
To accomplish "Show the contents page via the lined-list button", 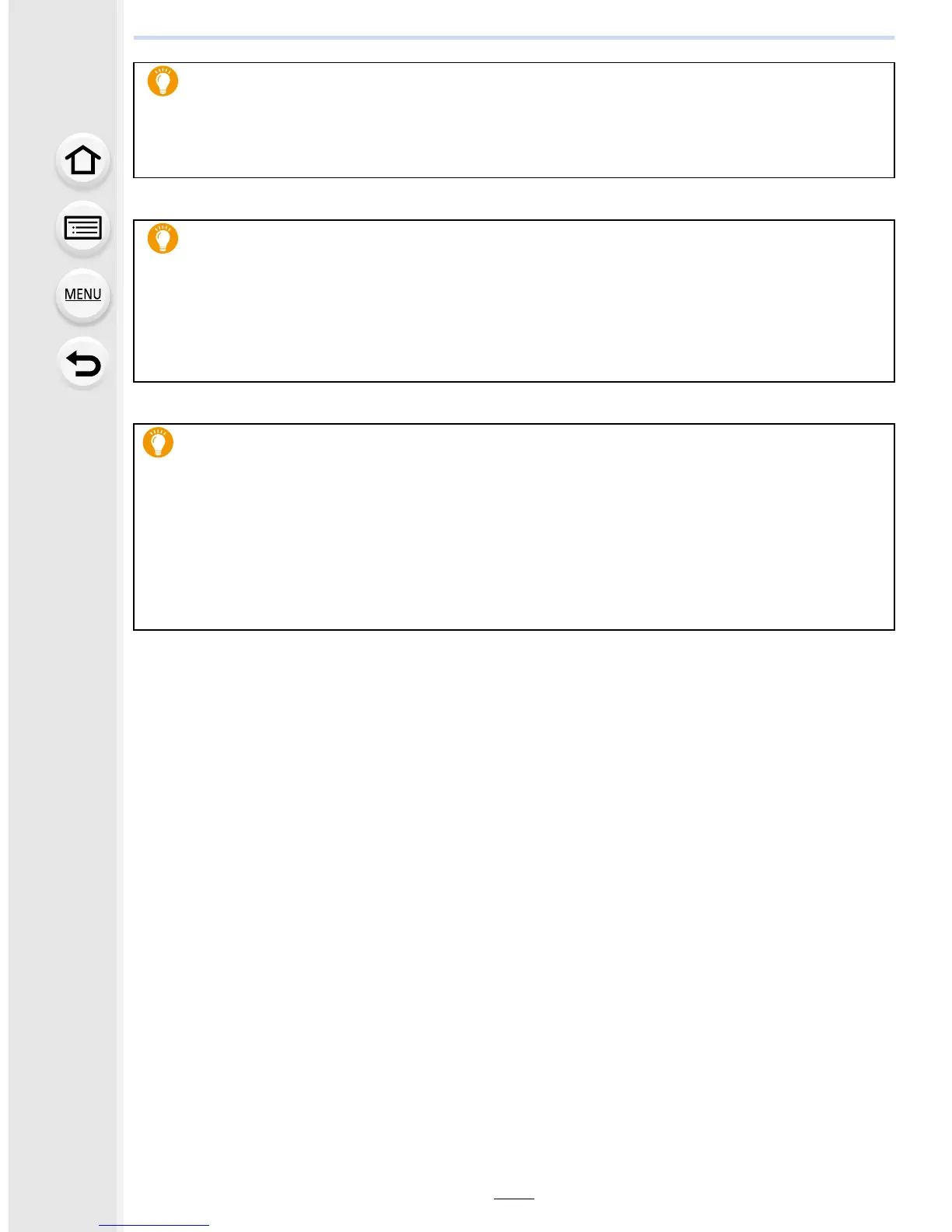I will coord(82,228).
